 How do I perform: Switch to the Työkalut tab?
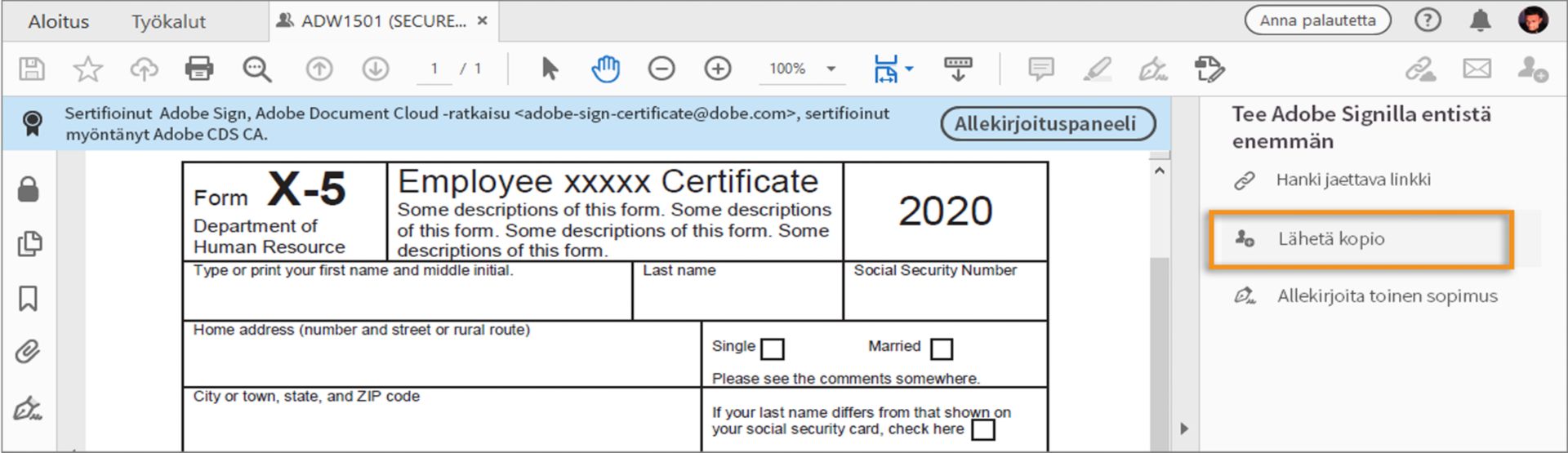pos(169,21)
